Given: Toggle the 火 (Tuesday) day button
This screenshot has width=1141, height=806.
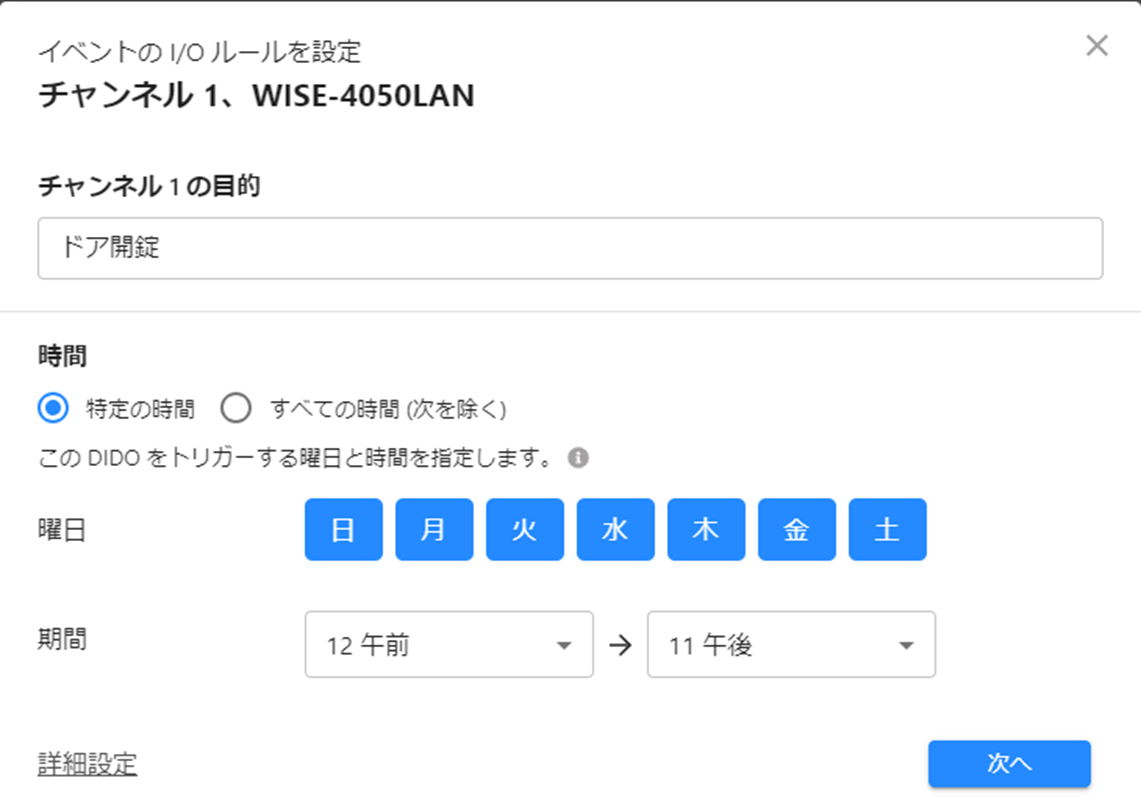Looking at the screenshot, I should coord(525,530).
